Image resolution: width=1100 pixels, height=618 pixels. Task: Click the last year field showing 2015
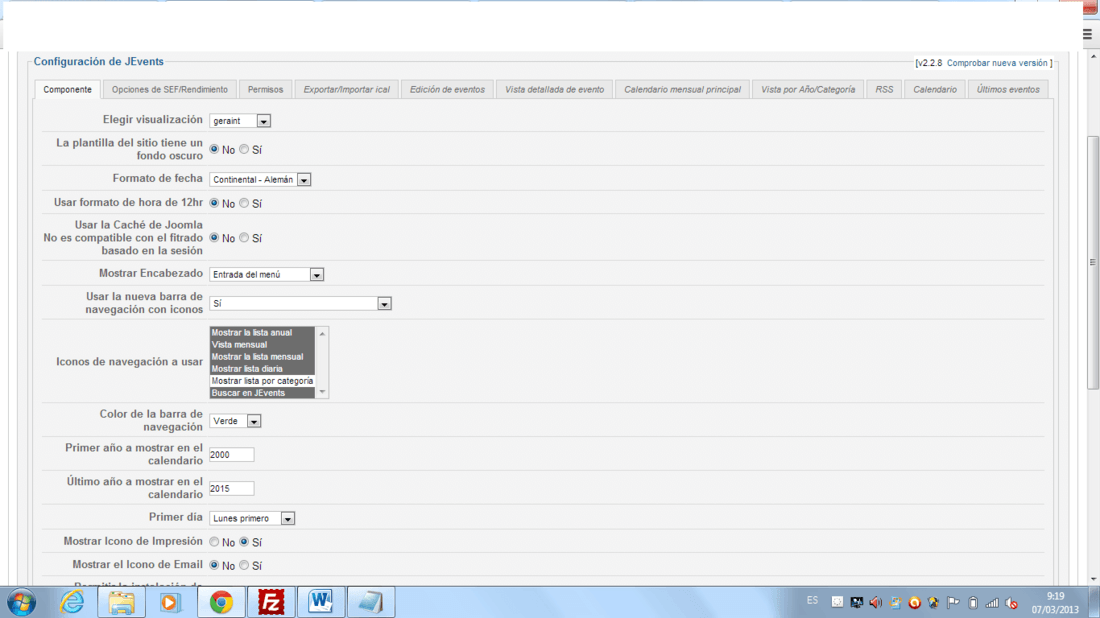tap(232, 488)
